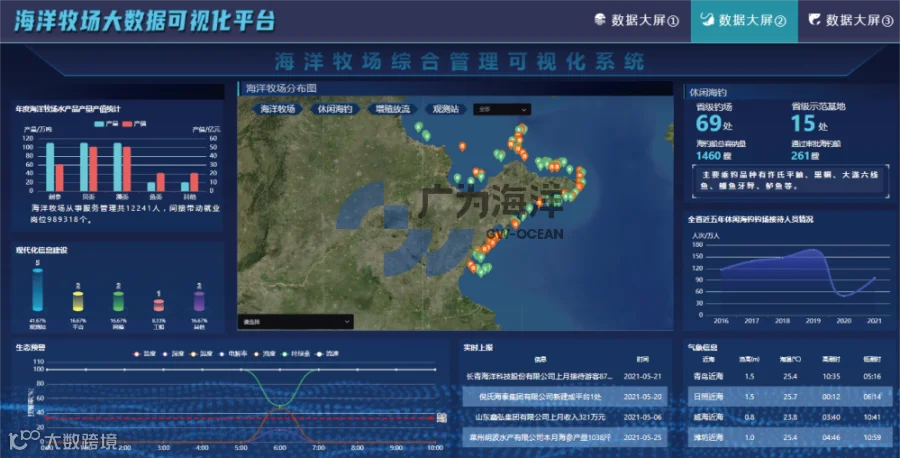The height and width of the screenshot is (458, 900).
Task: Filter map by 观测站
Action: click(446, 109)
